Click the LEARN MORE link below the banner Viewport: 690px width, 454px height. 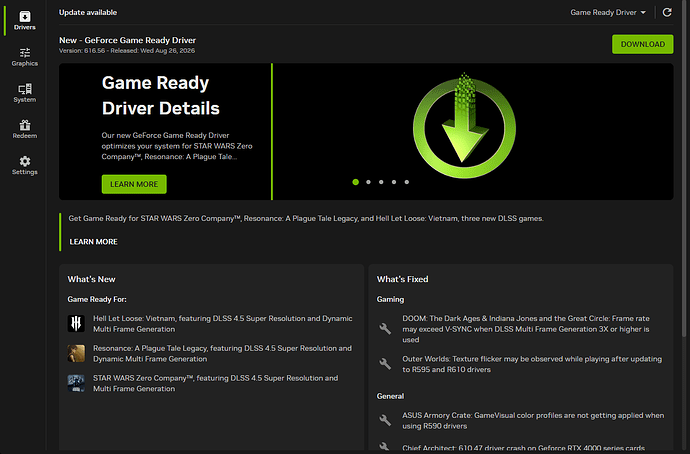point(93,242)
